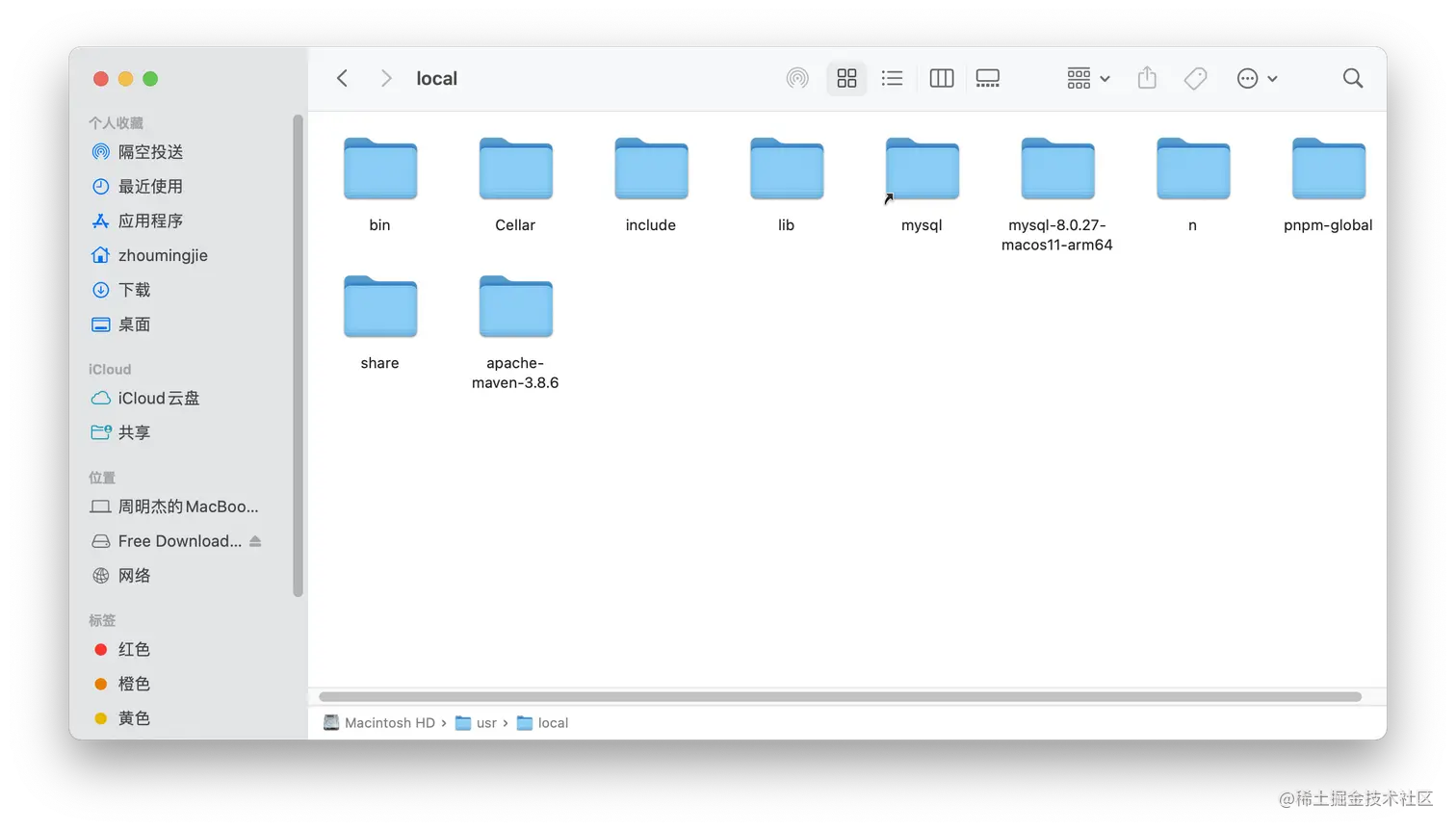Click the horizontal scrollbar of the file area

840,697
